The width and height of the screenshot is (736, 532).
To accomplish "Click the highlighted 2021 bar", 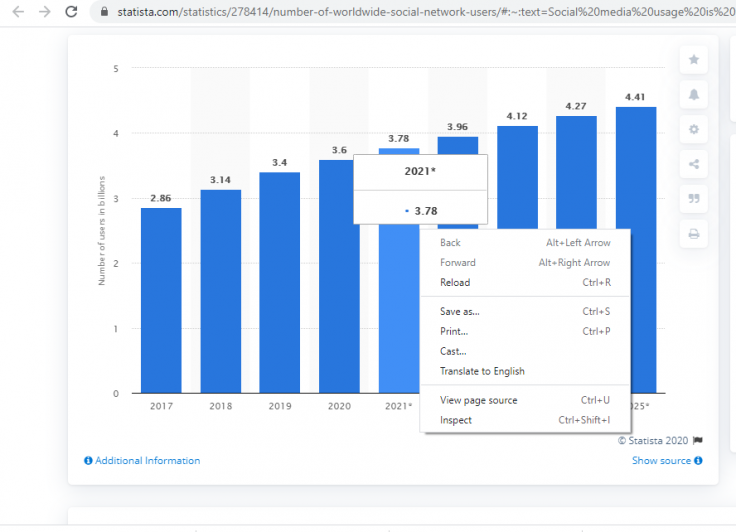I will (399, 308).
